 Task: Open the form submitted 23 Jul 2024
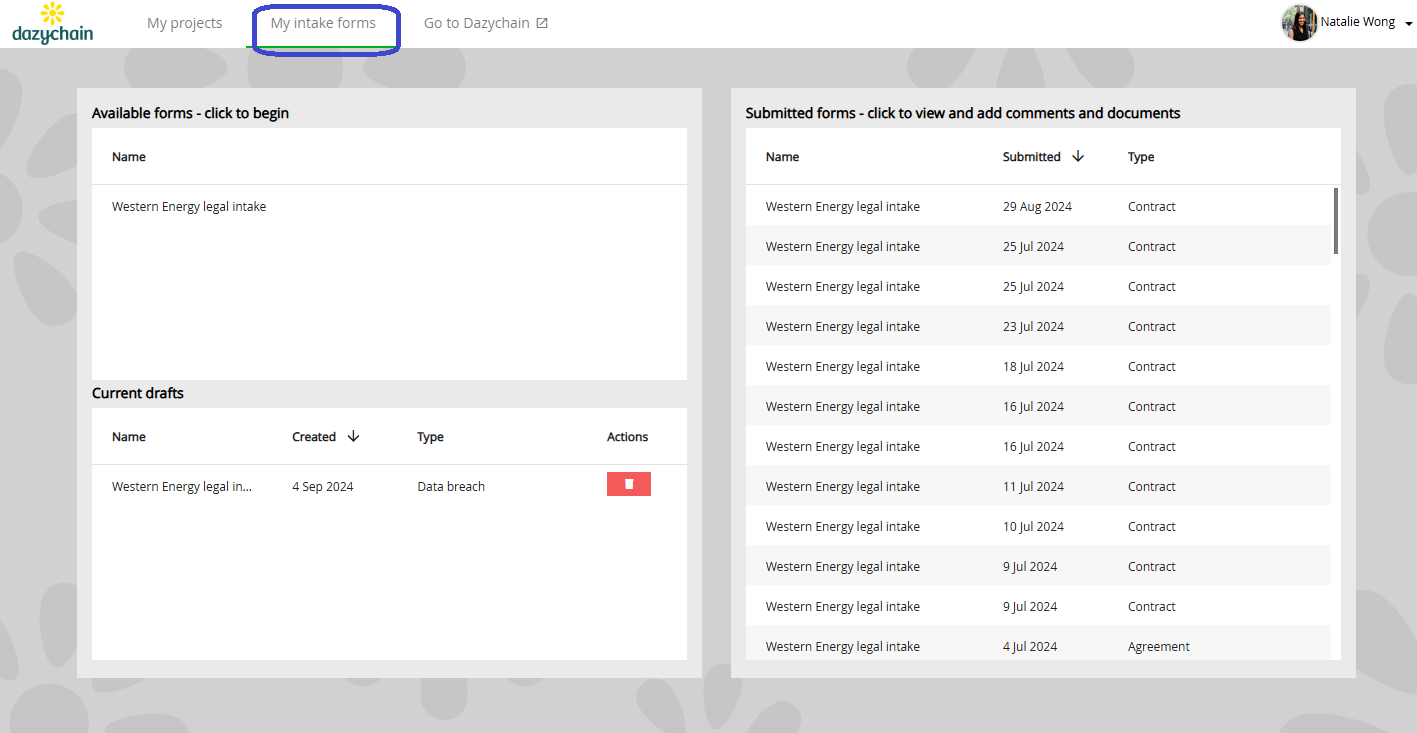coord(1038,326)
